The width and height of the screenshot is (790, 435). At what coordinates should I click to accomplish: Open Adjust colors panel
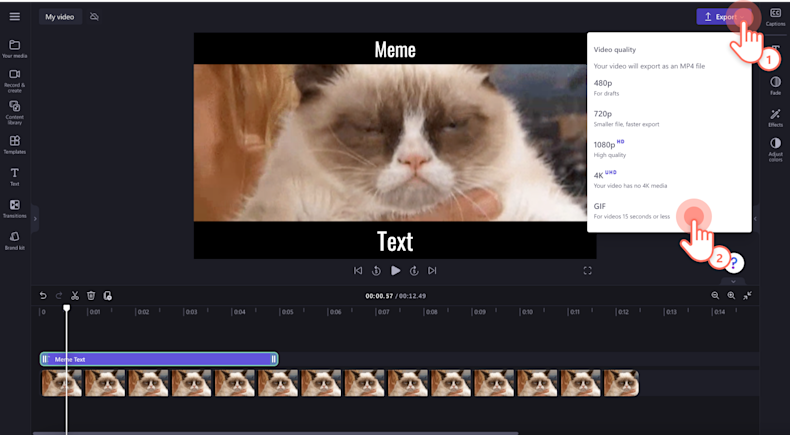tap(775, 150)
